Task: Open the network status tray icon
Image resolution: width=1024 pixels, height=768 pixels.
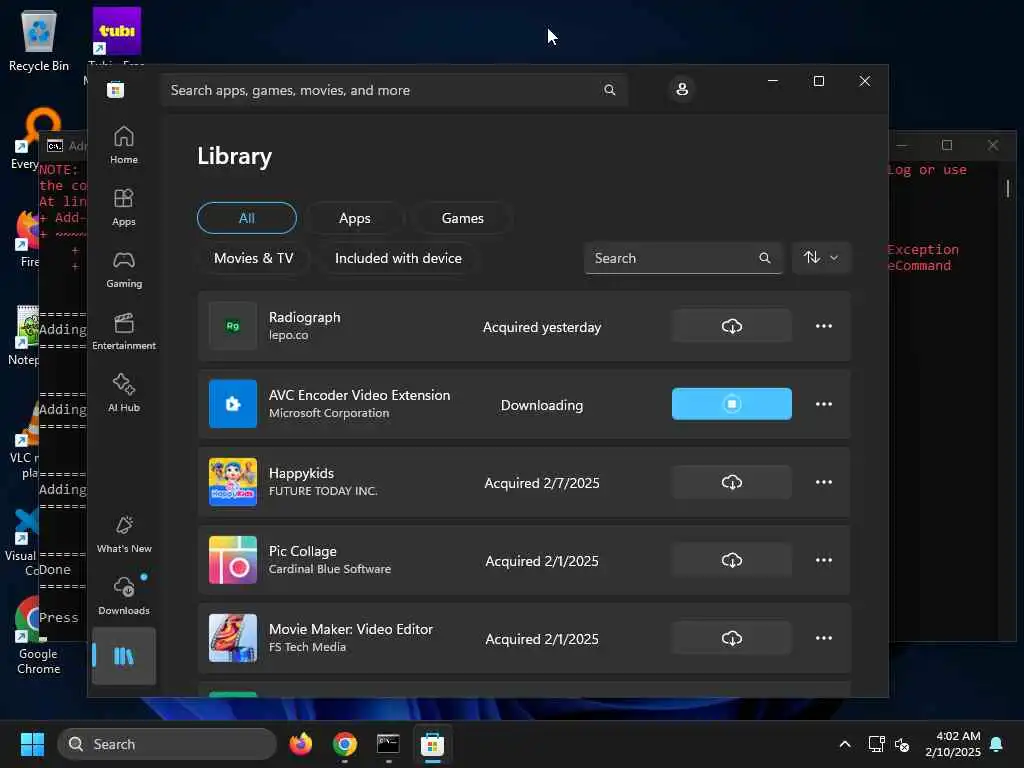Action: coord(876,744)
